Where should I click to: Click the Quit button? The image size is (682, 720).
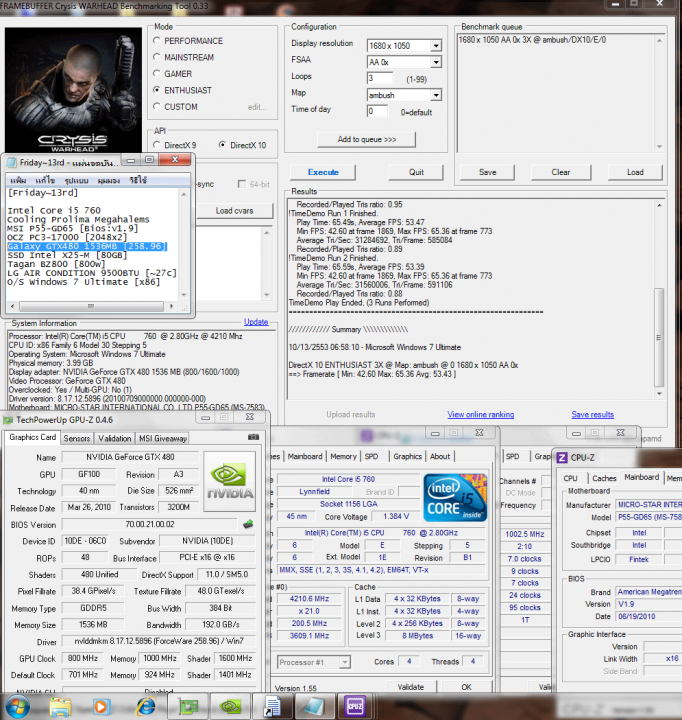[x=416, y=172]
